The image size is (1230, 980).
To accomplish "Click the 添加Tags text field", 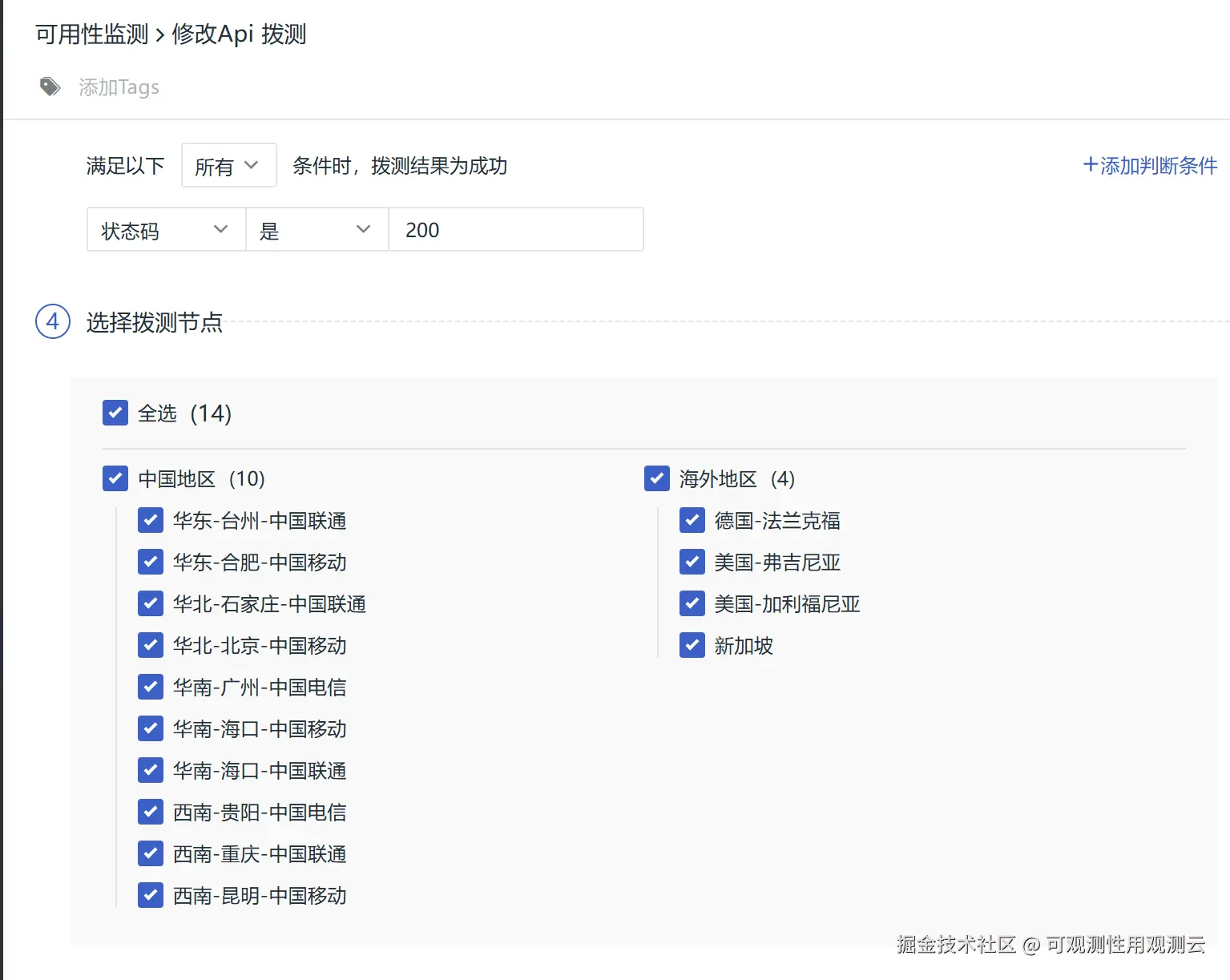I will coord(119,87).
